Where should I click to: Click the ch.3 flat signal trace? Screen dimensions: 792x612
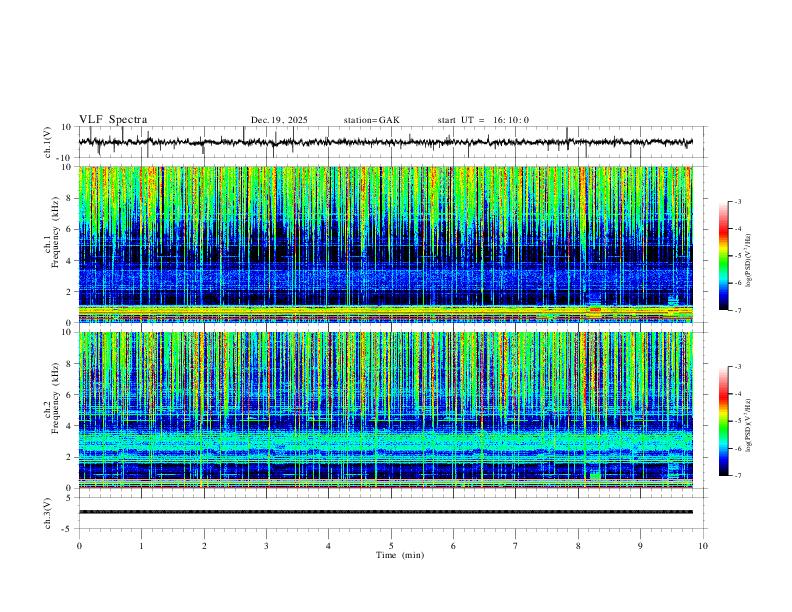click(386, 512)
